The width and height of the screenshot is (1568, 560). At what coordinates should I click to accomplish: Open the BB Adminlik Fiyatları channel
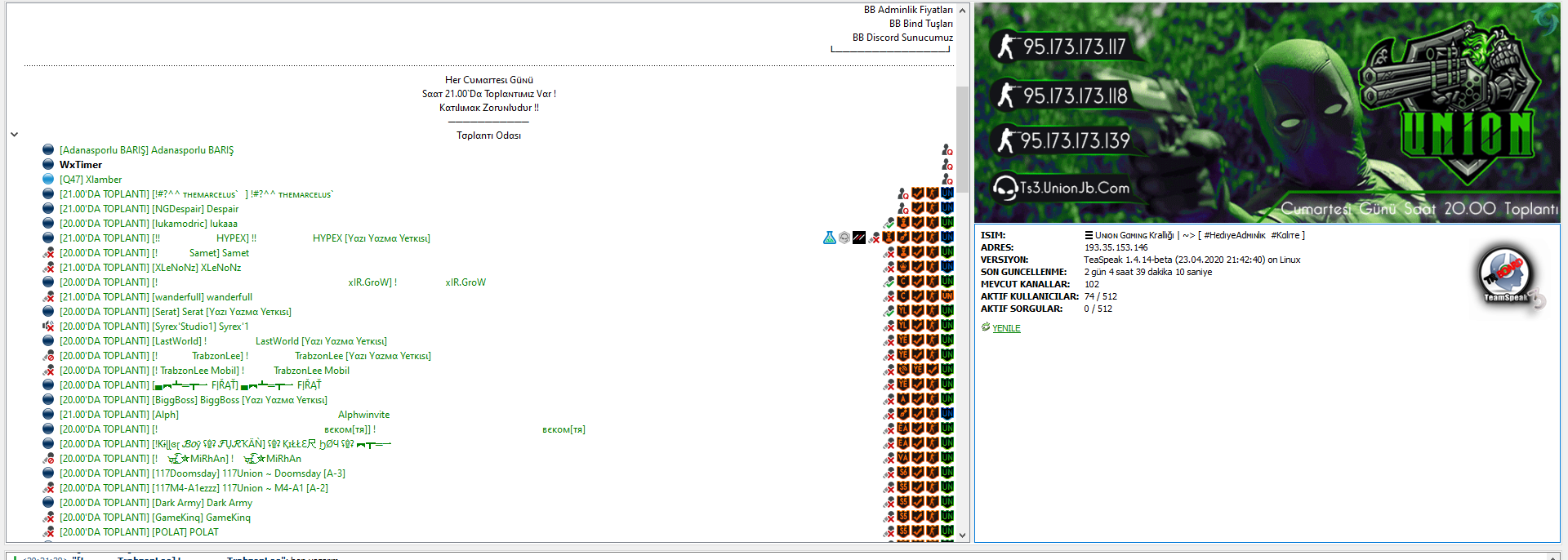tap(908, 10)
